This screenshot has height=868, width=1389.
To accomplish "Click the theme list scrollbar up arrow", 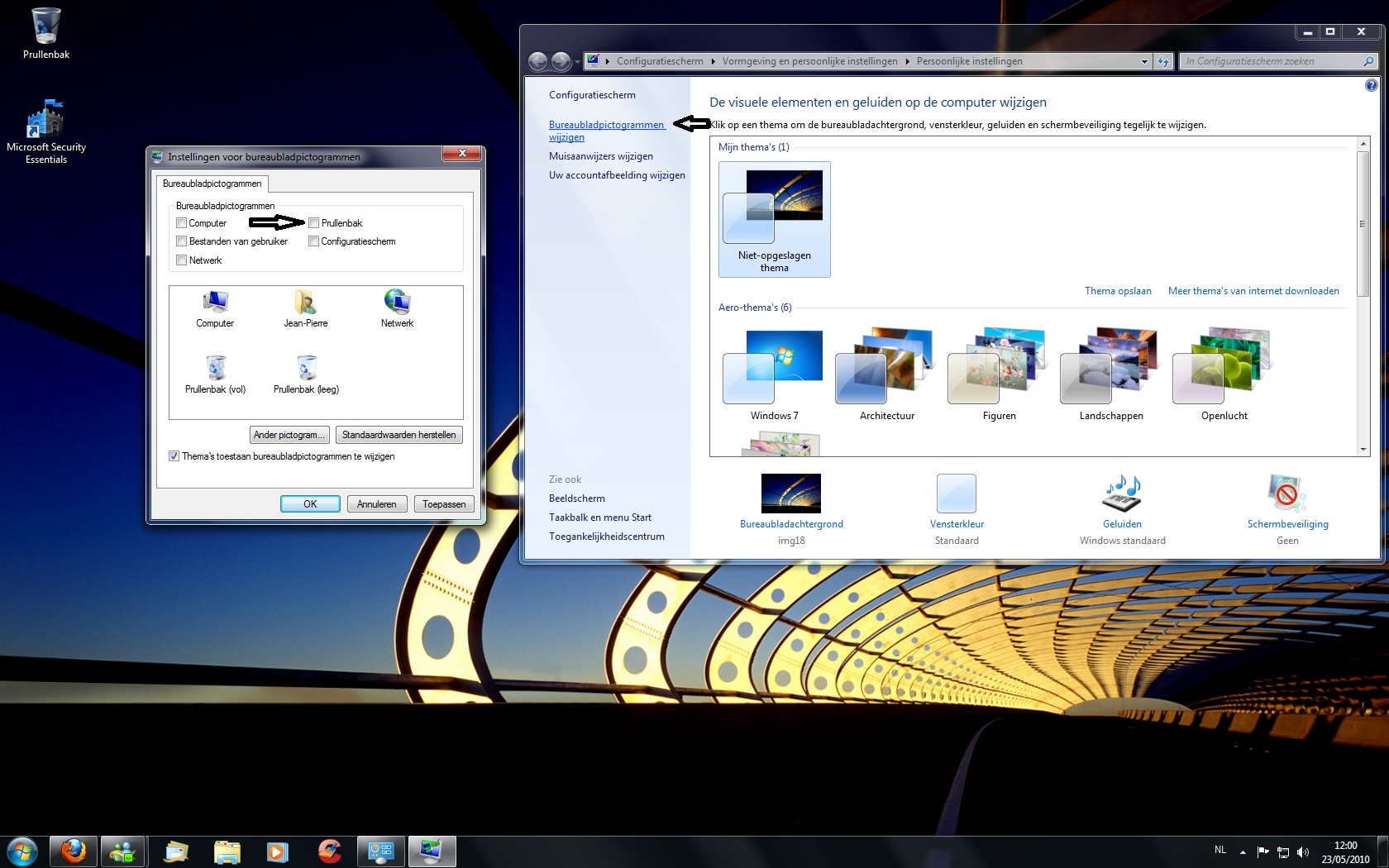I will pyautogui.click(x=1363, y=144).
